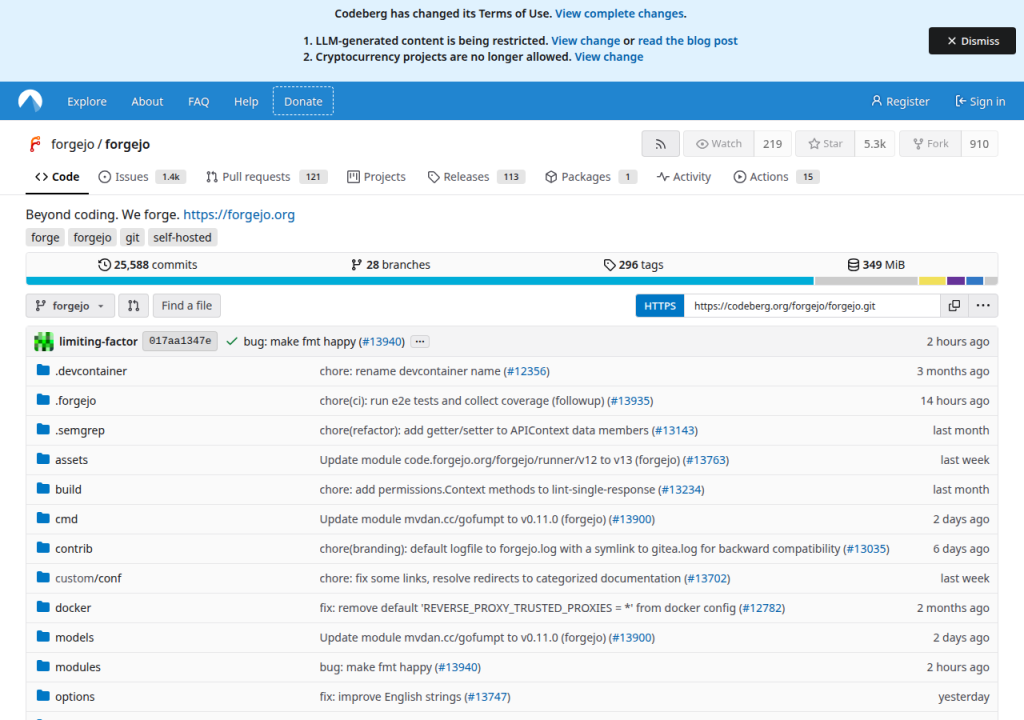Image resolution: width=1024 pixels, height=720 pixels.
Task: View the 25,588 commits history
Action: tap(148, 265)
